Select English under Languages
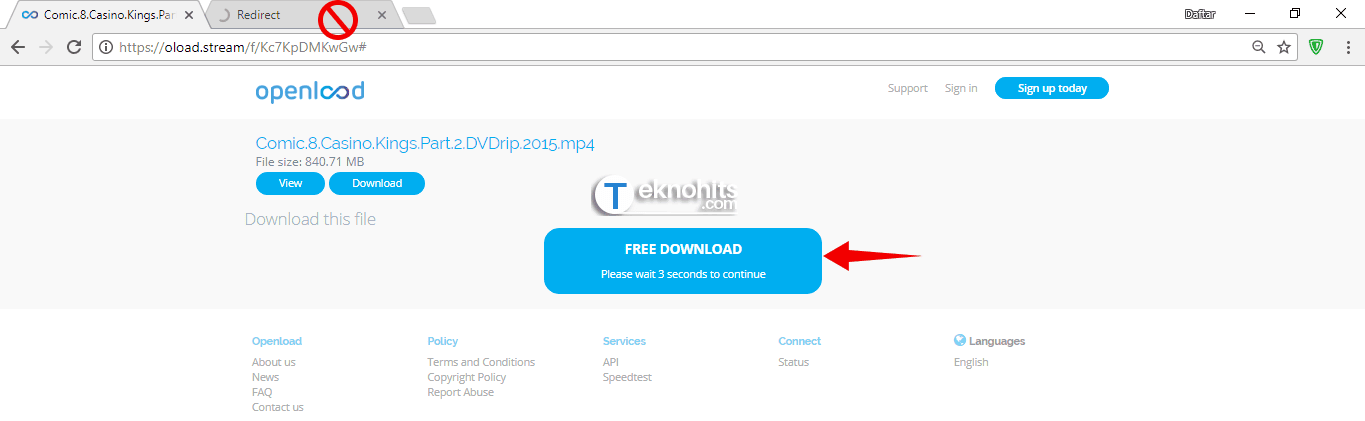1365x421 pixels. [971, 362]
